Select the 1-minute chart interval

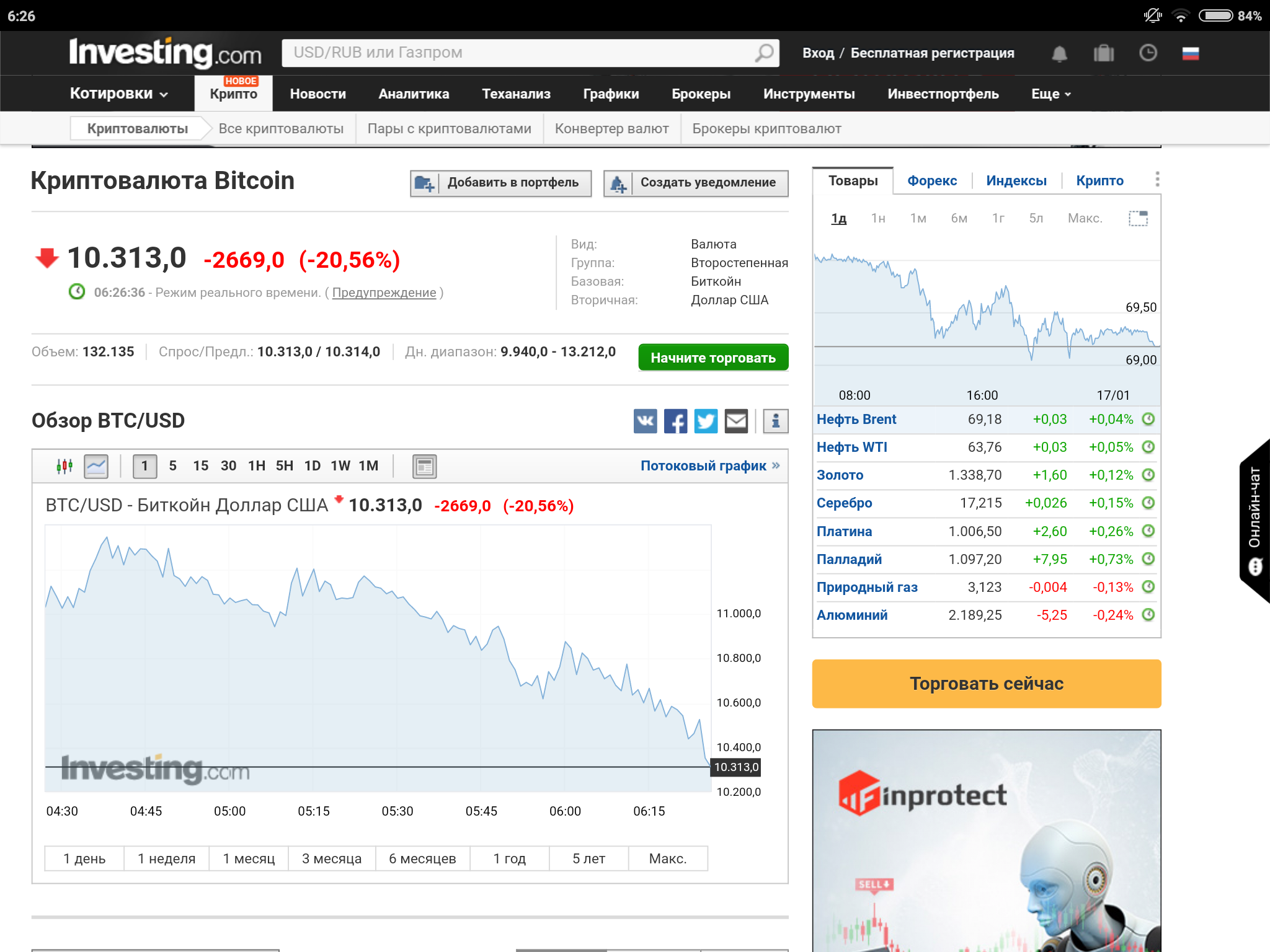click(x=145, y=466)
